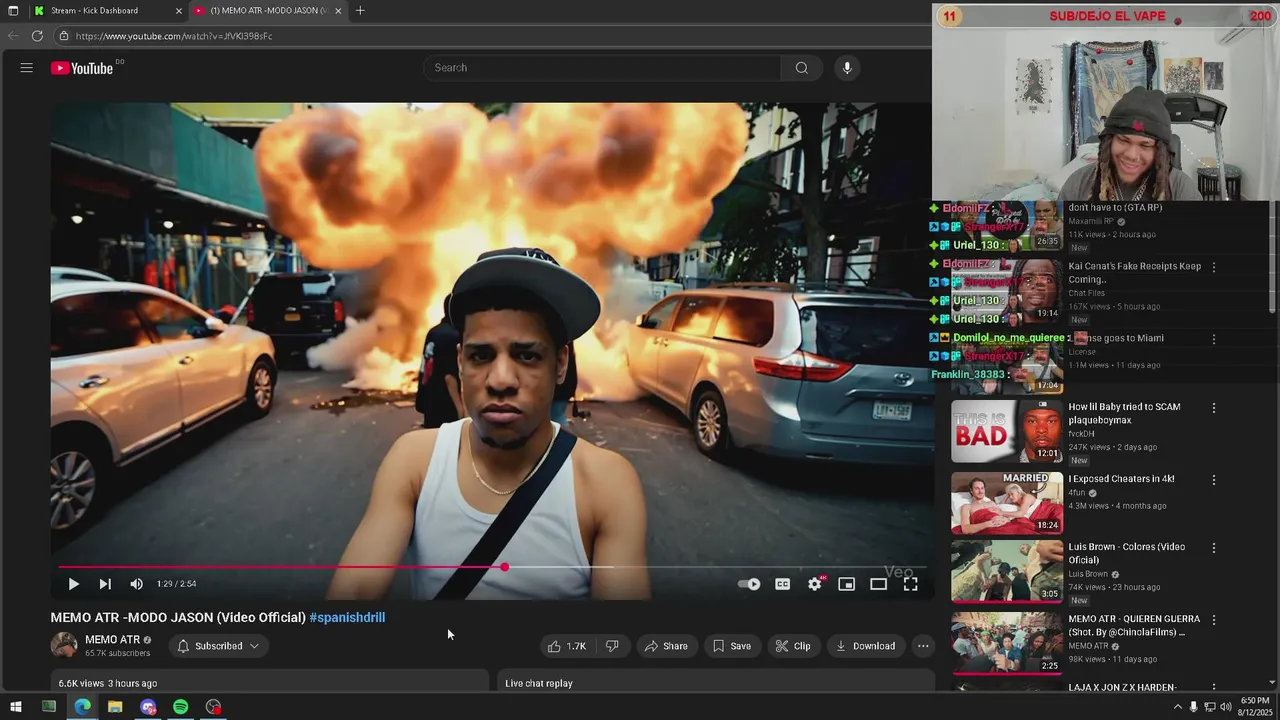Open MEMO ATR channel avatar
This screenshot has width=1280, height=720.
(x=64, y=646)
